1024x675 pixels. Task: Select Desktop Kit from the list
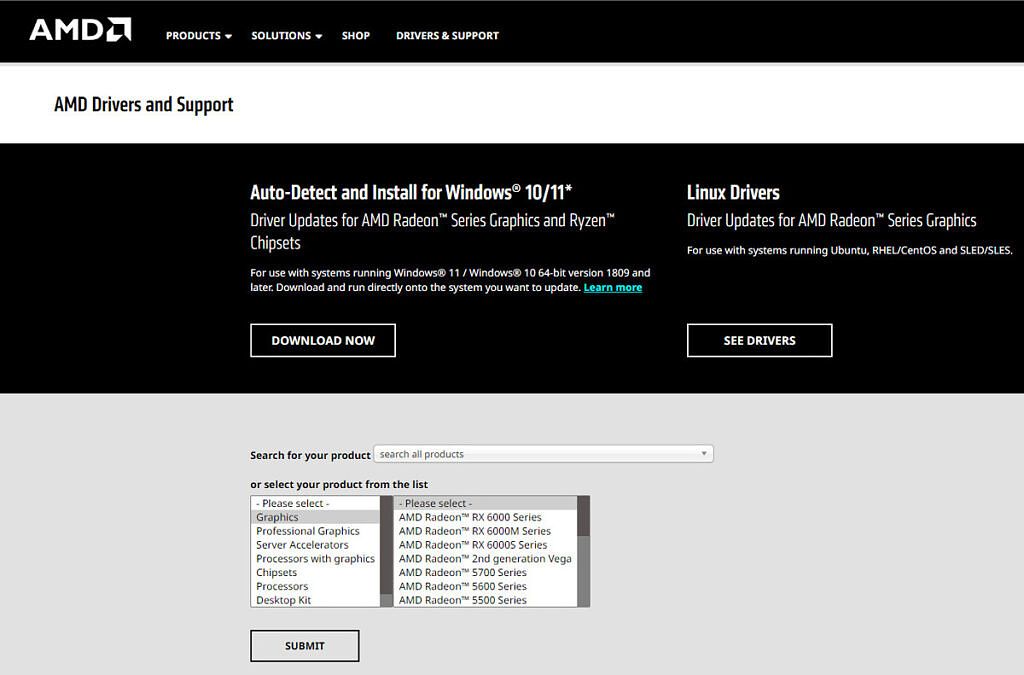pos(283,599)
